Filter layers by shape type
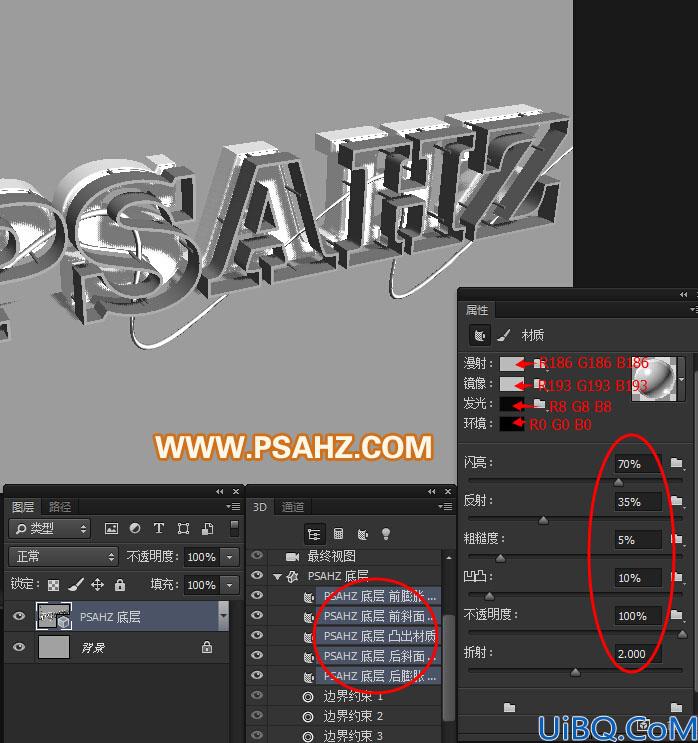The image size is (698, 743). (183, 528)
